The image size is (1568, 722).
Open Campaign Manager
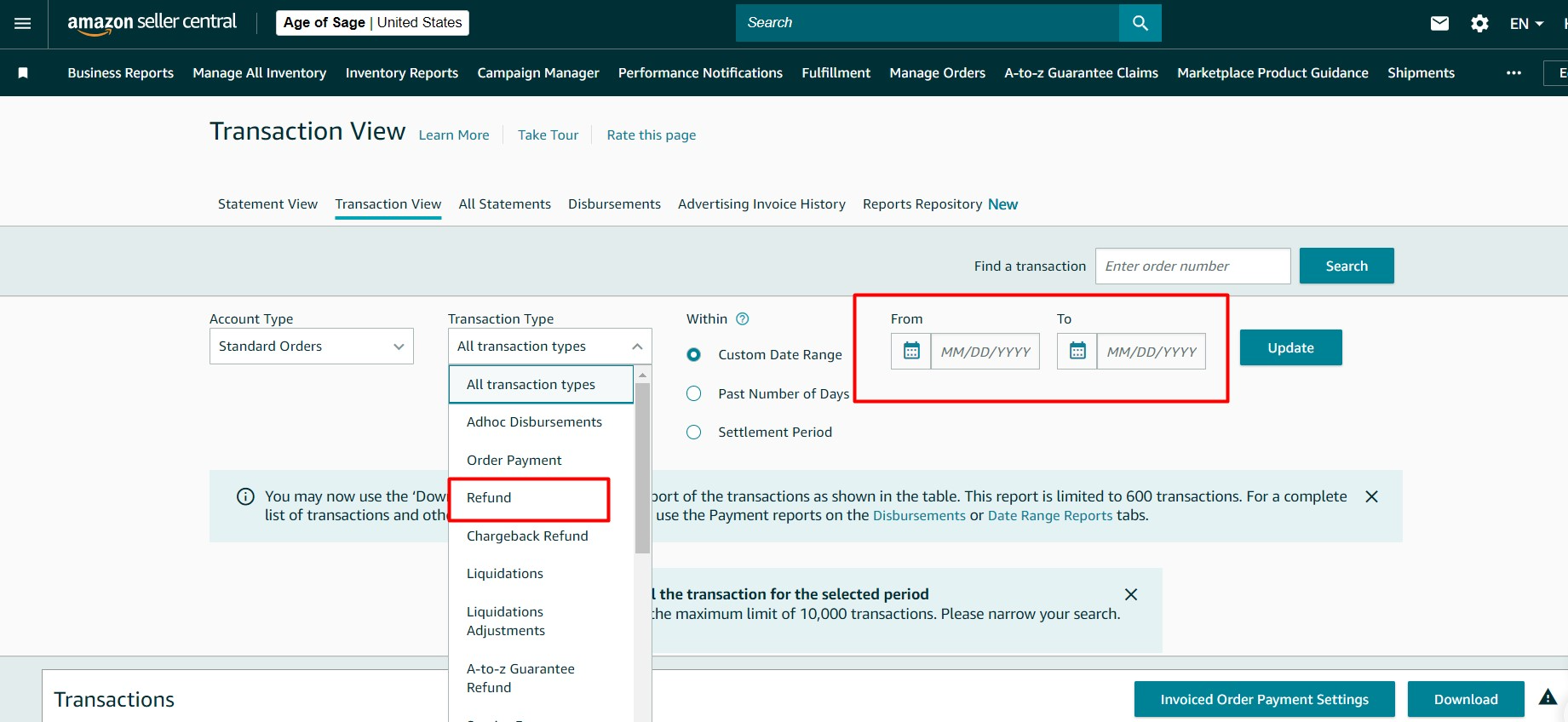tap(538, 72)
